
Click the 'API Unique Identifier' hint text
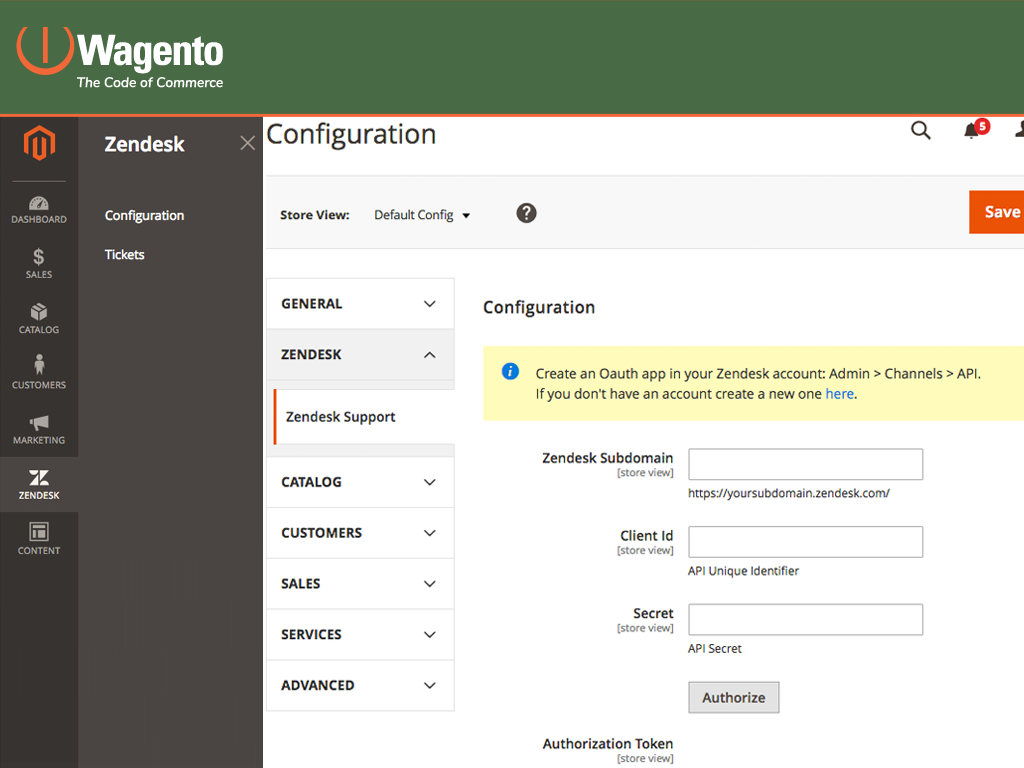tap(743, 571)
